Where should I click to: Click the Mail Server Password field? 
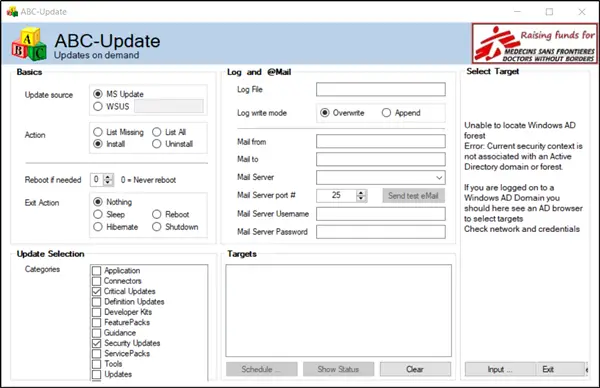(381, 232)
